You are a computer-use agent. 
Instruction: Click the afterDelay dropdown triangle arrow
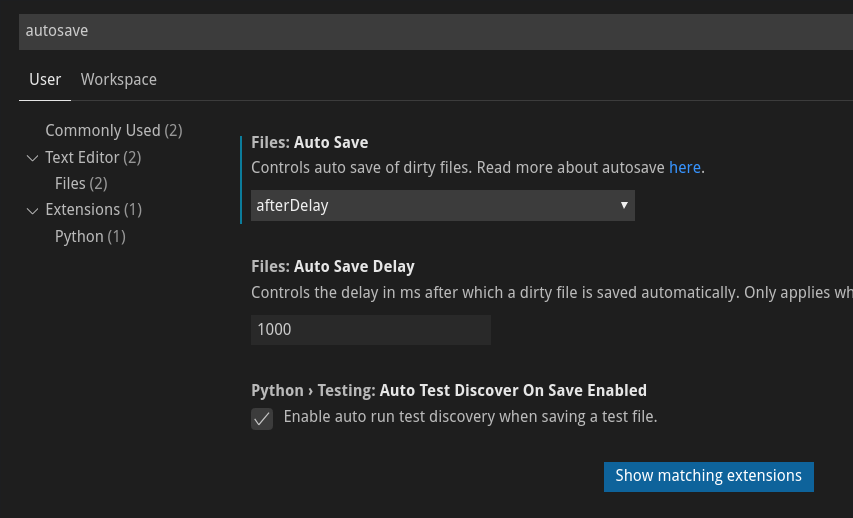[x=624, y=205]
